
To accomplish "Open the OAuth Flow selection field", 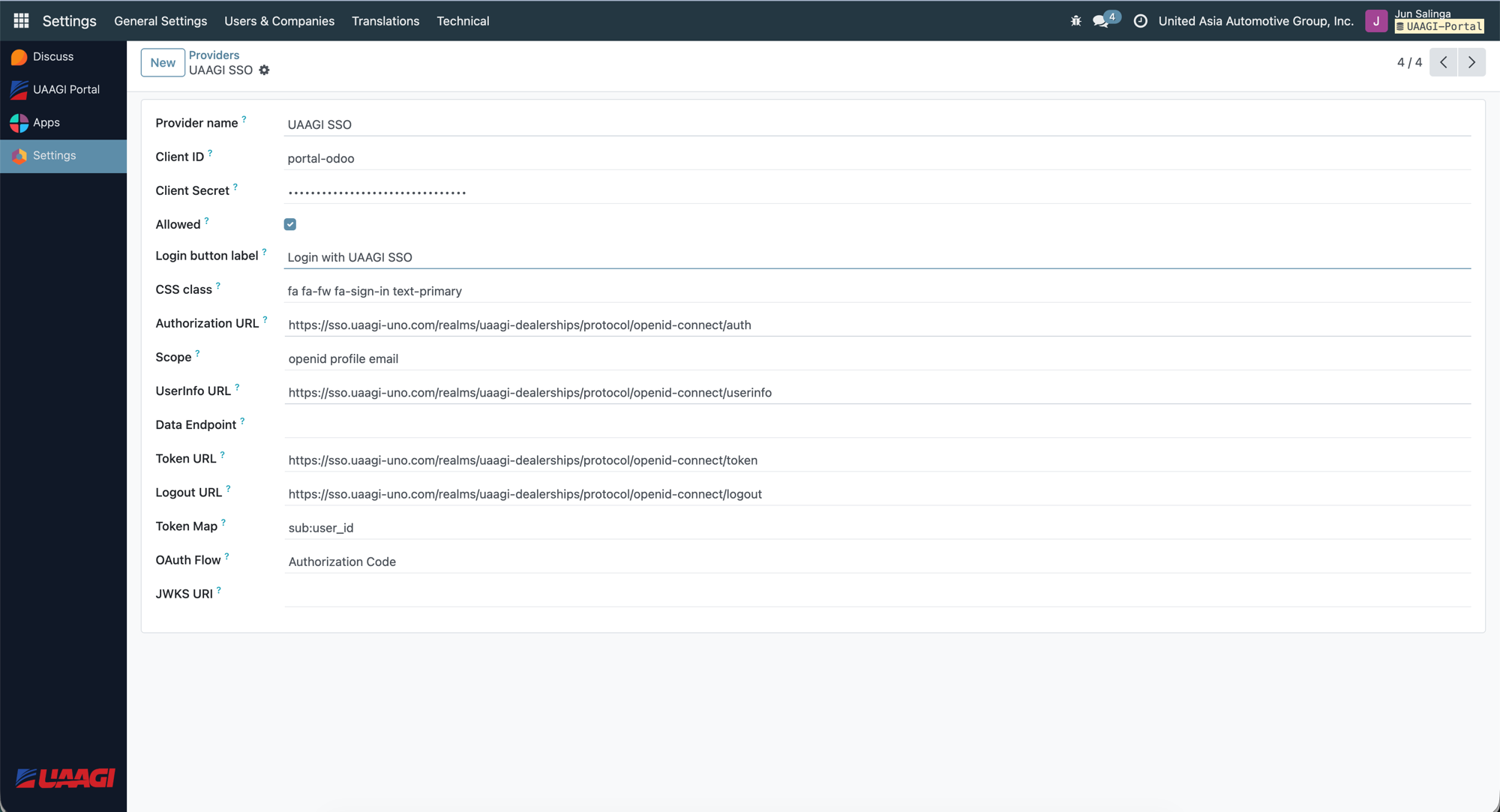I will point(342,561).
